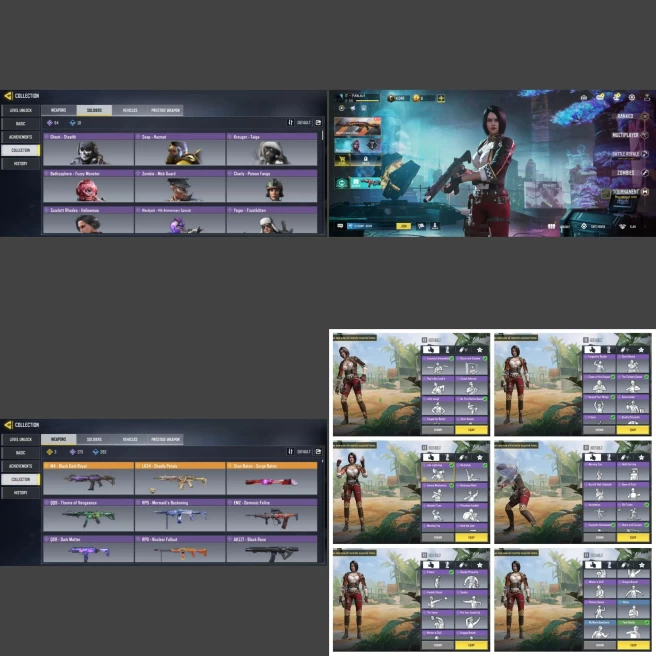Click the megaphone announcements icon under the profile
This screenshot has width=656, height=656.
352,108
